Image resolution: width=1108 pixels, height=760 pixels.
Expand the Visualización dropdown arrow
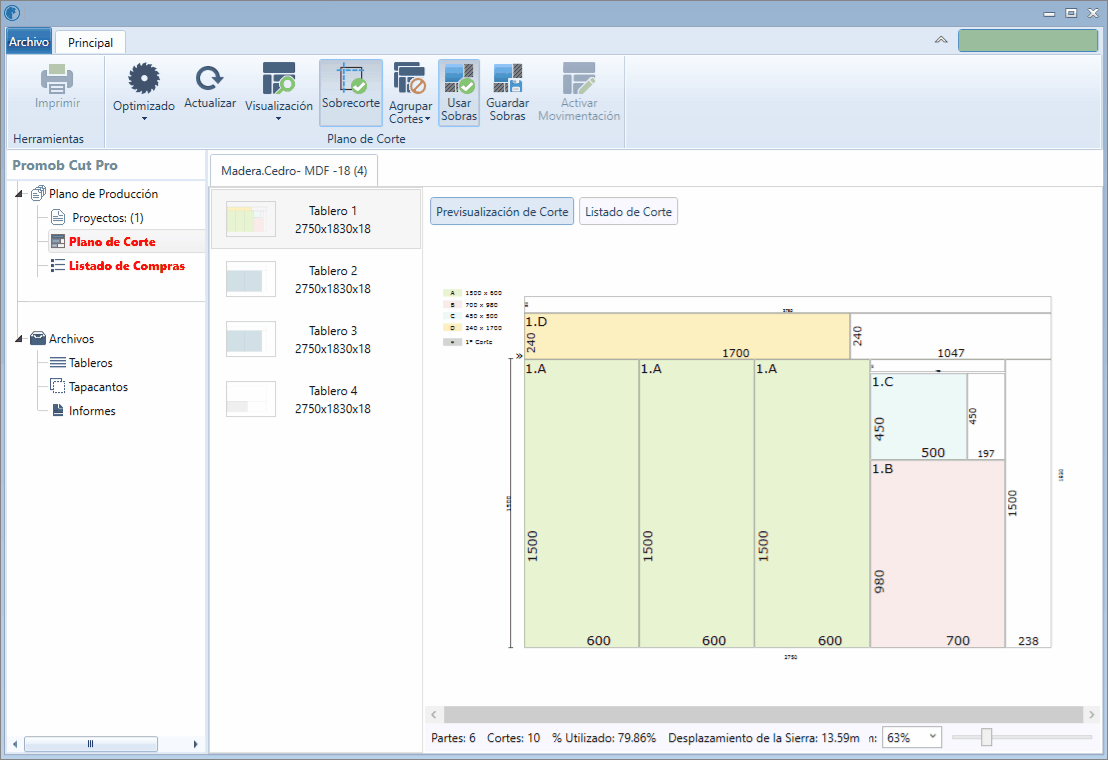coord(278,119)
